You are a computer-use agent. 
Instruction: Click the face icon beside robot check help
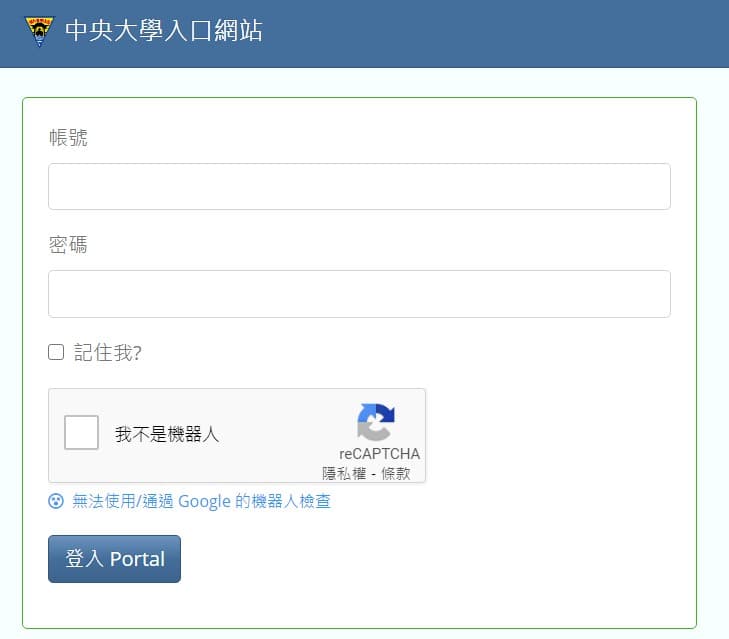pyautogui.click(x=56, y=501)
